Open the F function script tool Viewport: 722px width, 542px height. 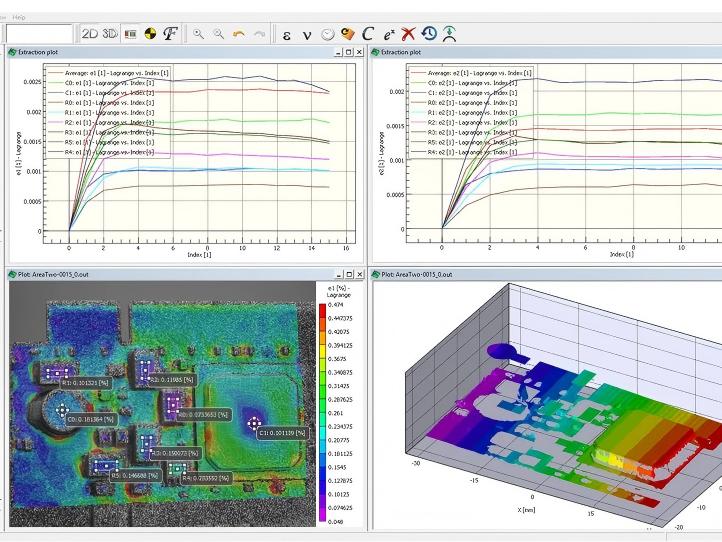(x=171, y=34)
